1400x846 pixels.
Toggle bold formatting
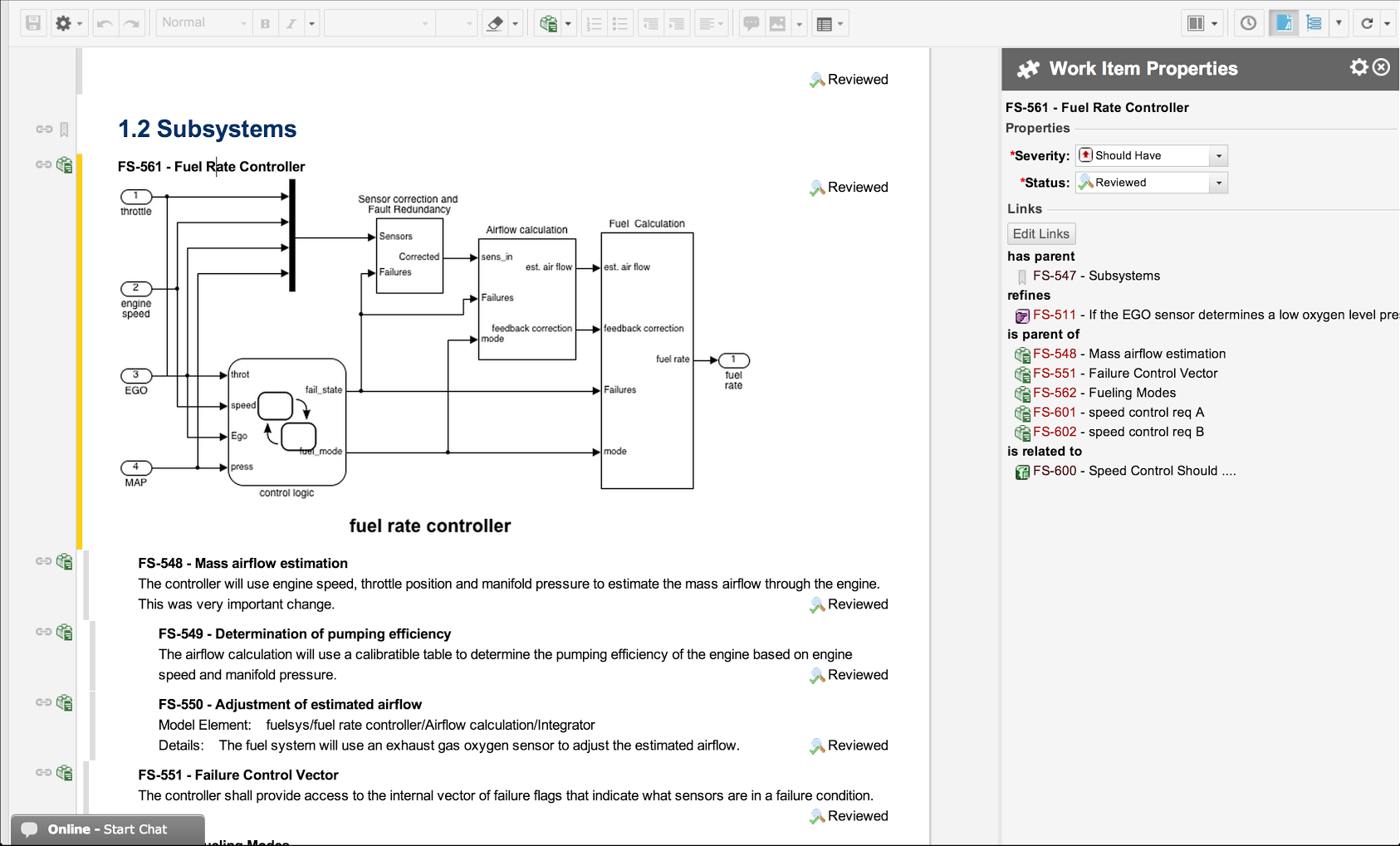(x=265, y=23)
